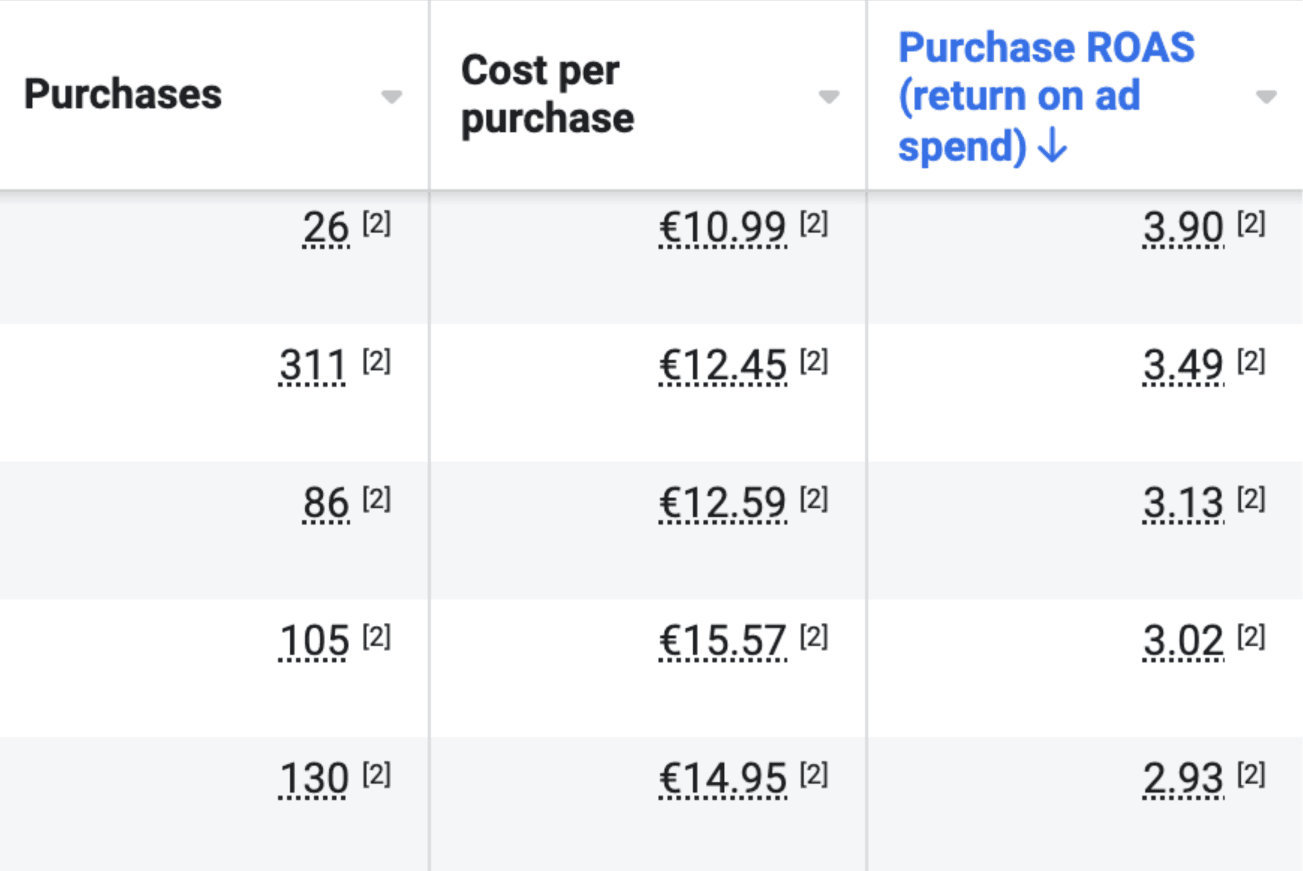Open the Purchase ROAS column dropdown arrow

tap(1266, 97)
